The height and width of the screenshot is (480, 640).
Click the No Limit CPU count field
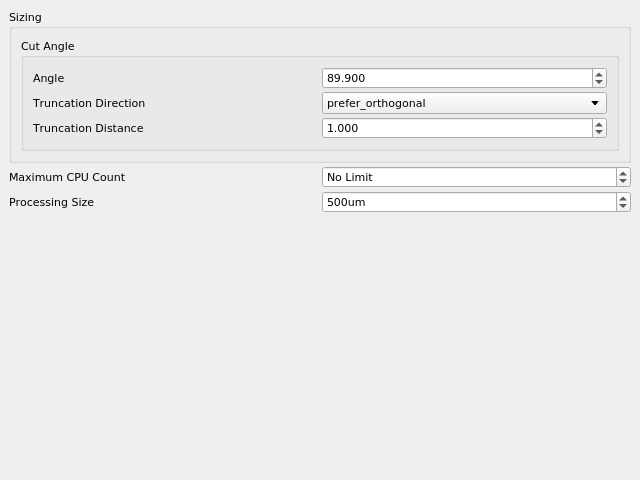point(469,177)
